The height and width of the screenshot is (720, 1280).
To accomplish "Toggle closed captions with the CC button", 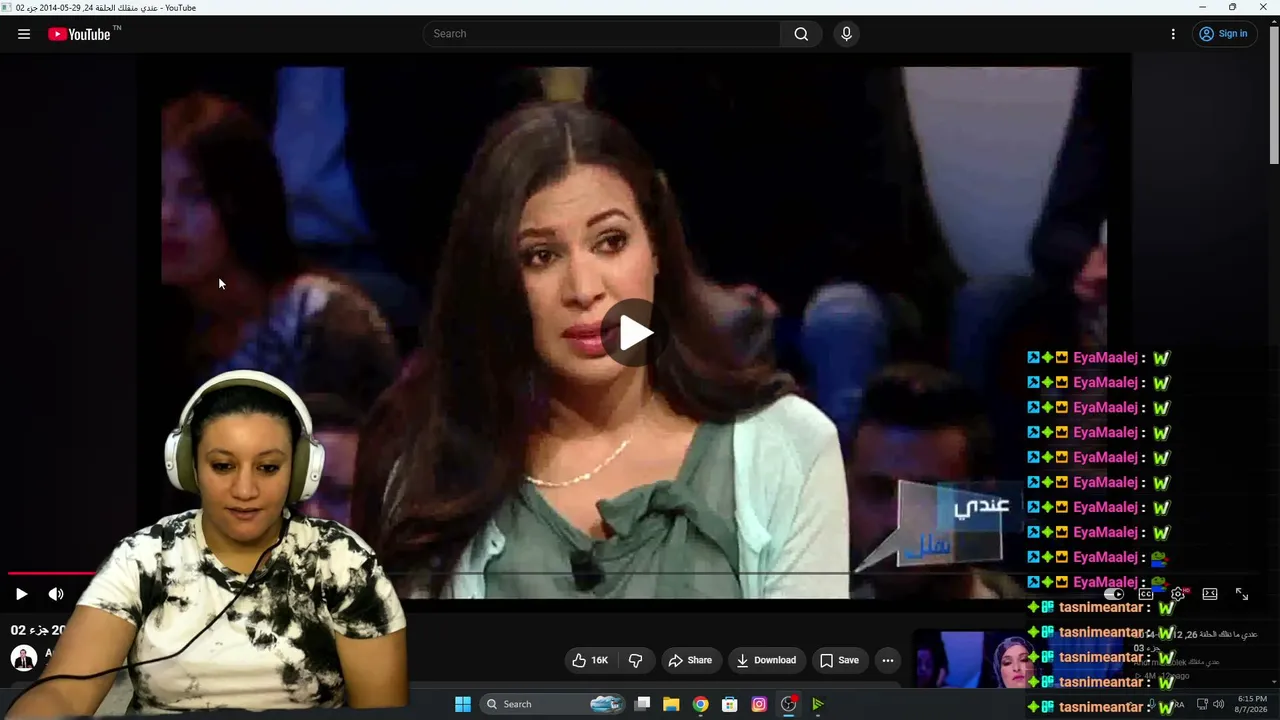I will 1146,594.
